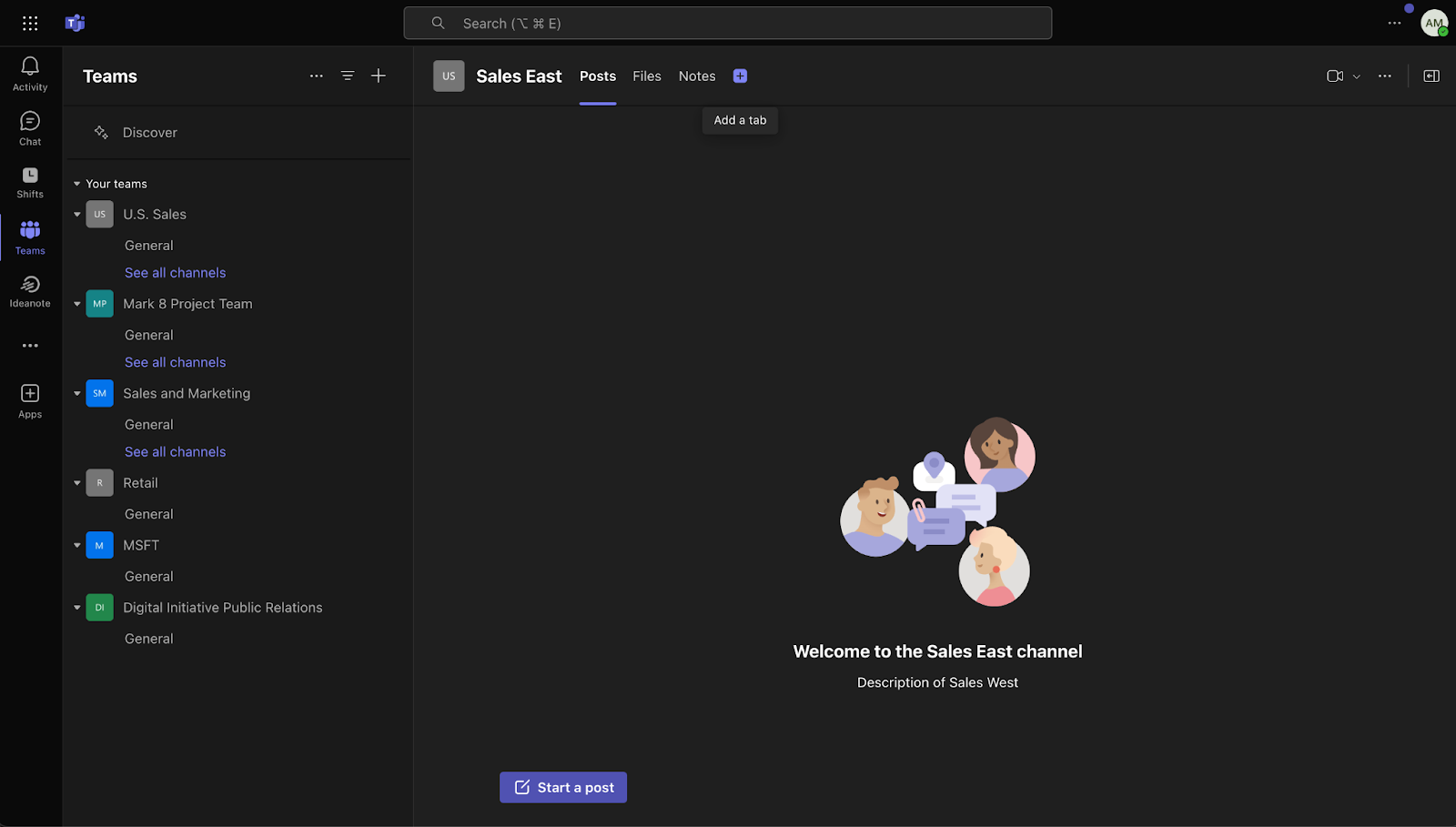Viewport: 1456px width, 827px height.
Task: Toggle the channel info side pane icon
Action: 1431,76
